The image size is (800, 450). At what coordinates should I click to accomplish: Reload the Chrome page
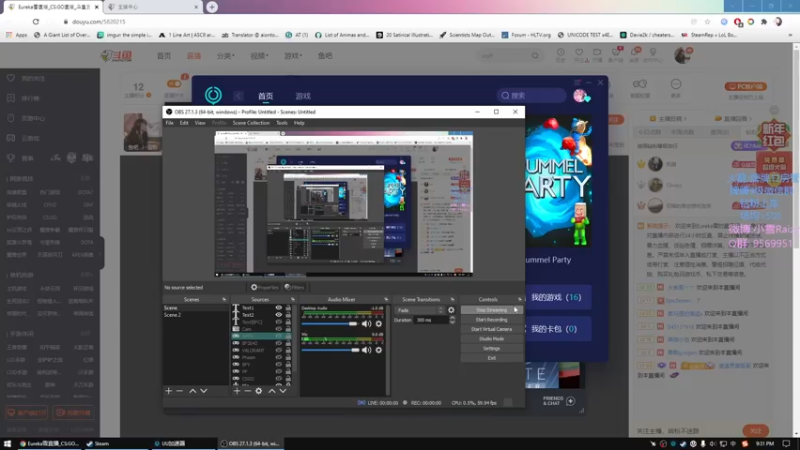[36, 21]
